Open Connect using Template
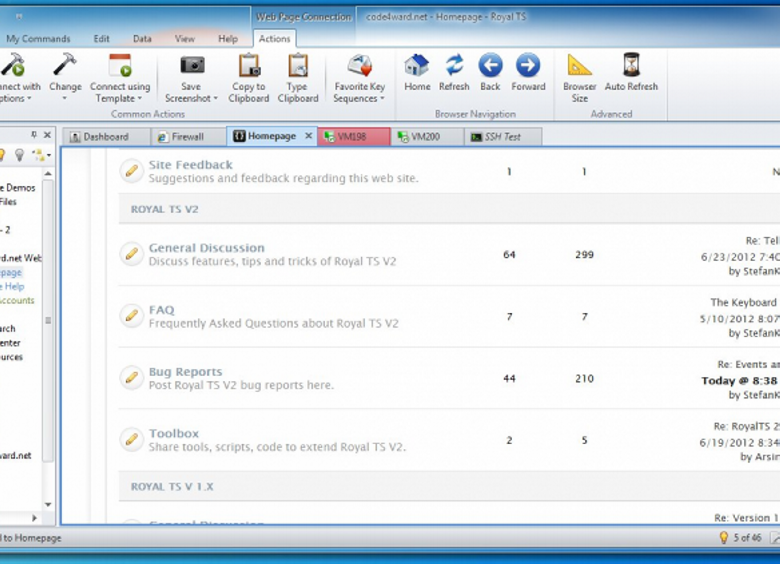The height and width of the screenshot is (564, 780). click(120, 78)
